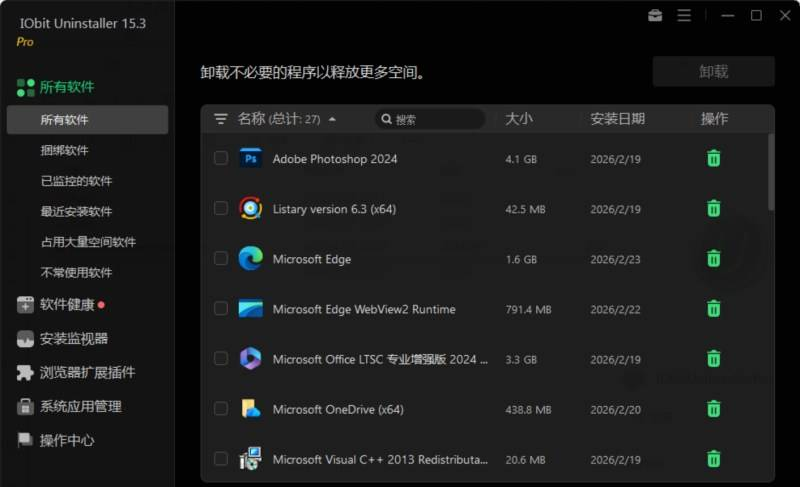Click the trash icon for Adobe Photoshop 2024
800x487 pixels.
(x=713, y=158)
